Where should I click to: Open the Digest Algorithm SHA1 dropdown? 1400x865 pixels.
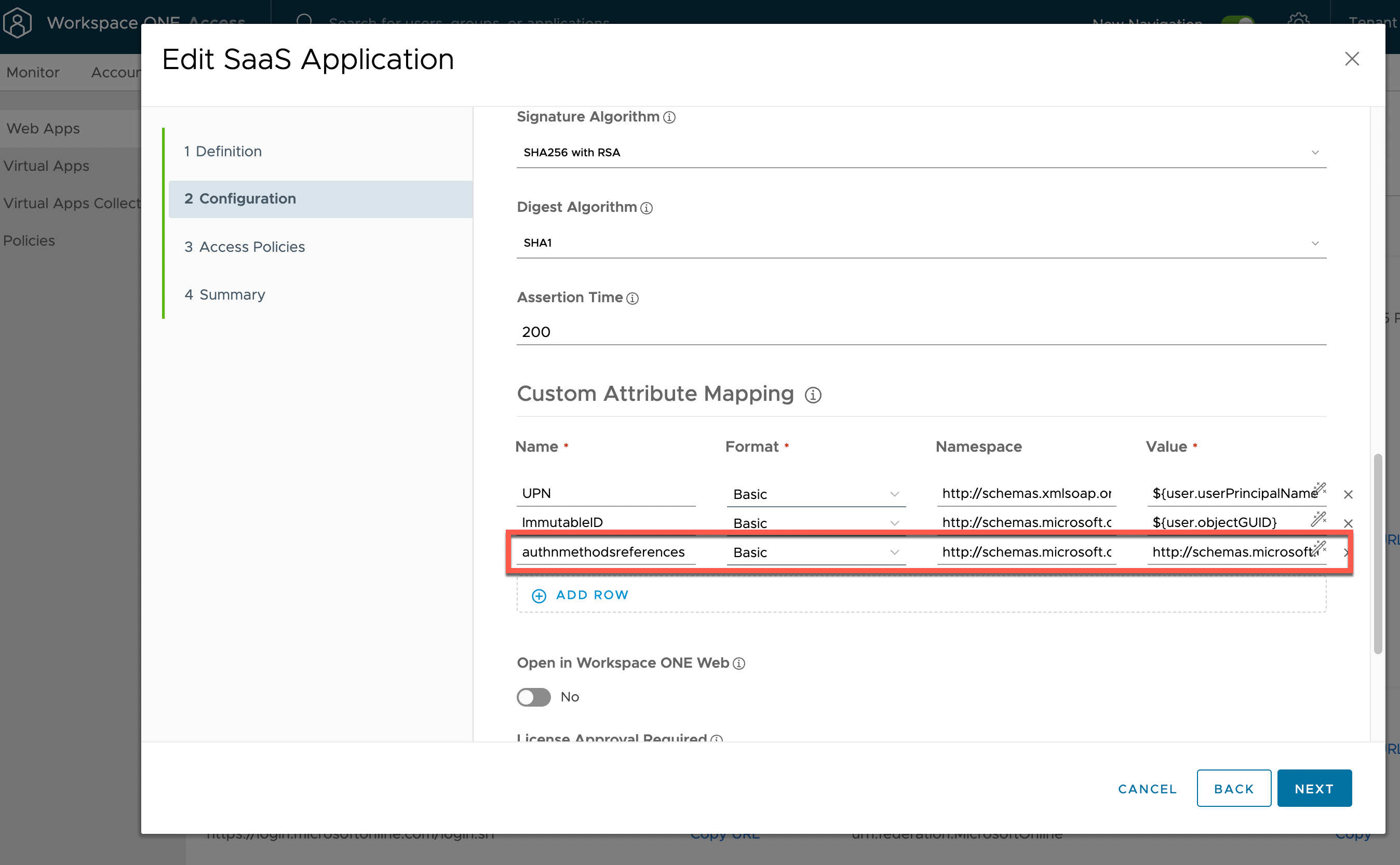(x=921, y=242)
